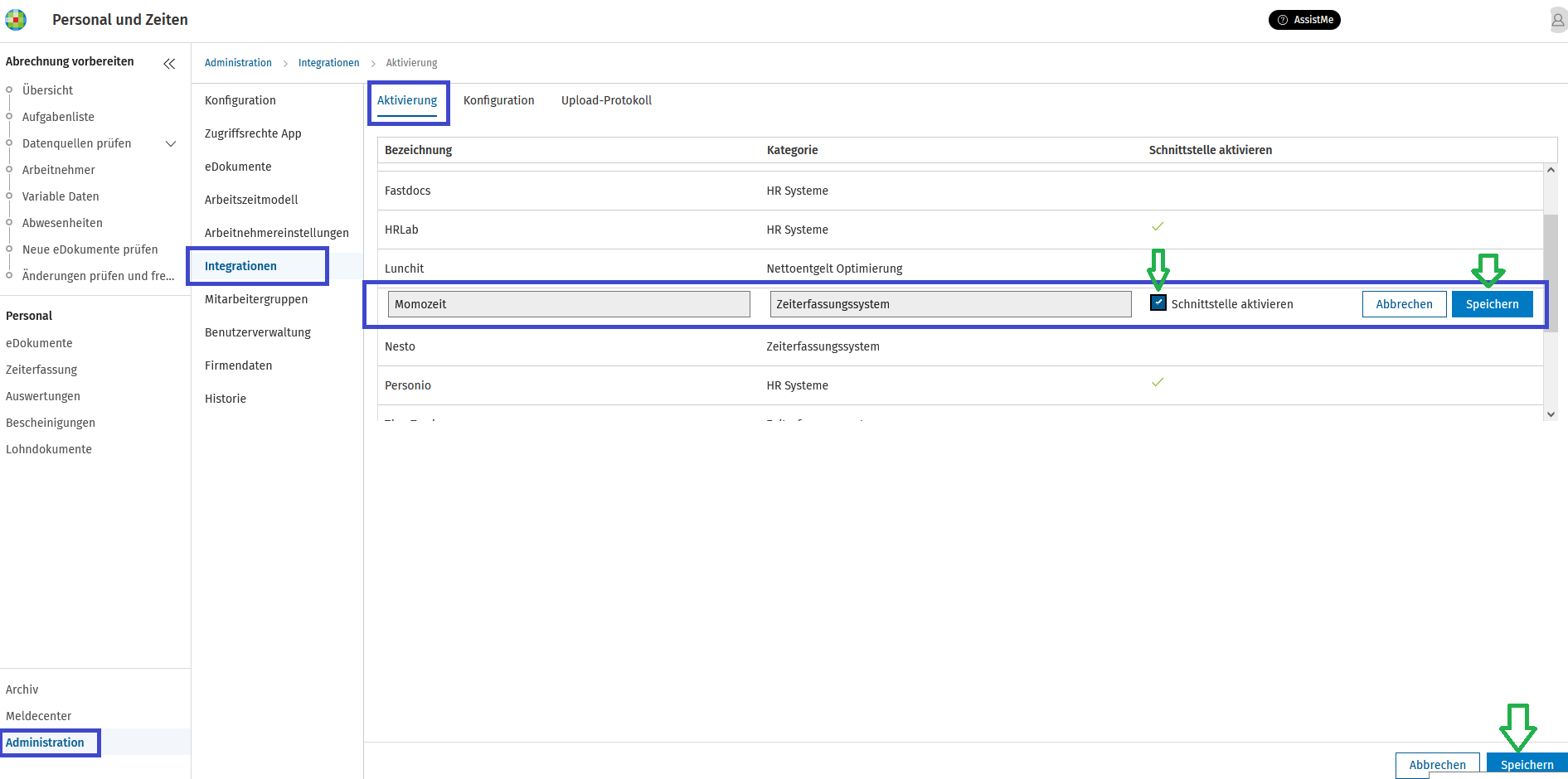
Task: Click the Momozeit Bezeichnung field
Action: [569, 304]
